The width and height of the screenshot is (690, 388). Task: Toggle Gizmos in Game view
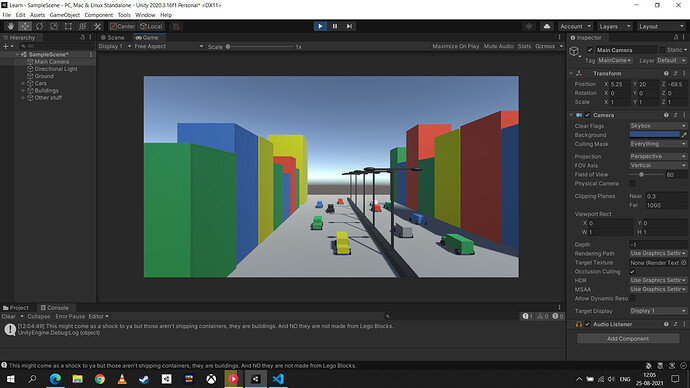coord(545,47)
